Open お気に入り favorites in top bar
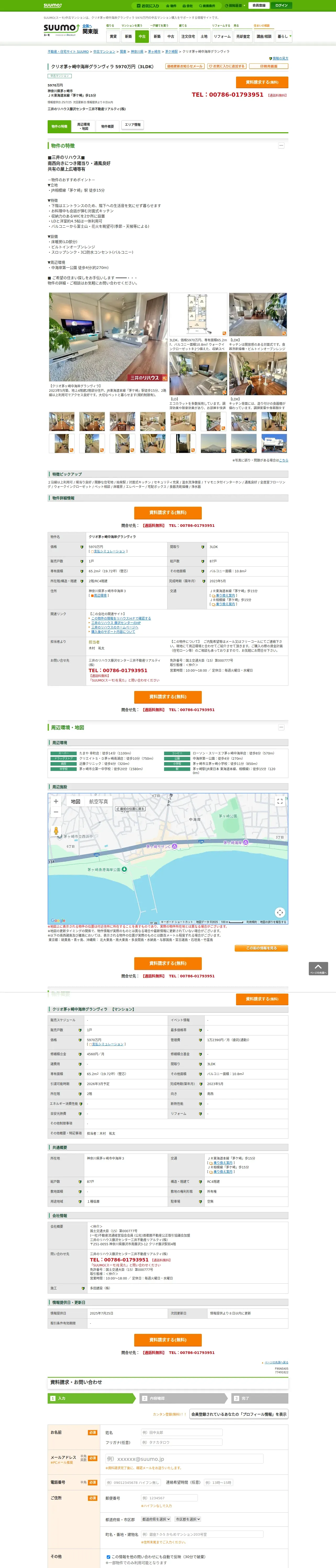336x1568 pixels. 148,5
